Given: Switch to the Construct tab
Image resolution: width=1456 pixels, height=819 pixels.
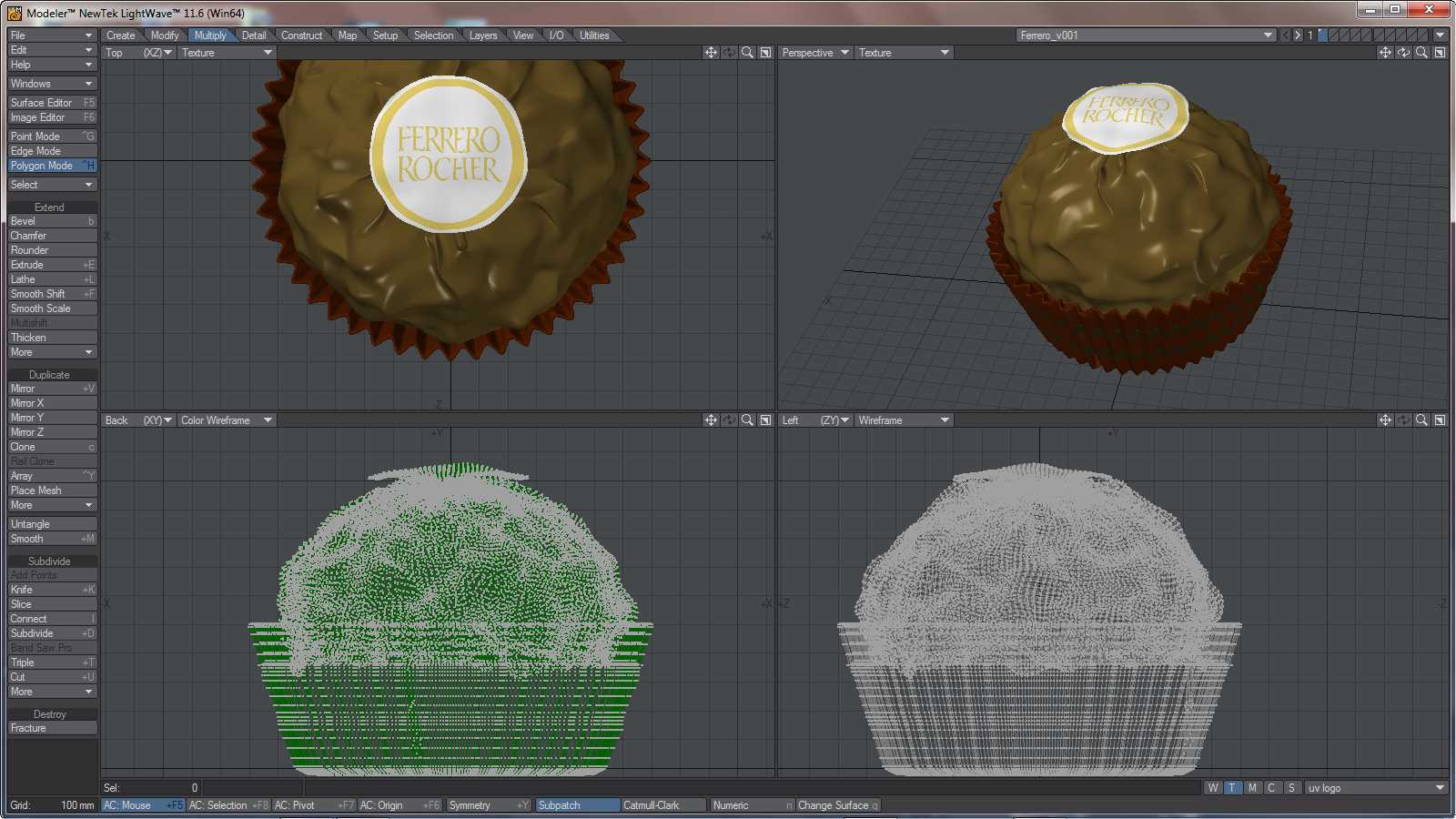Looking at the screenshot, I should [x=301, y=35].
